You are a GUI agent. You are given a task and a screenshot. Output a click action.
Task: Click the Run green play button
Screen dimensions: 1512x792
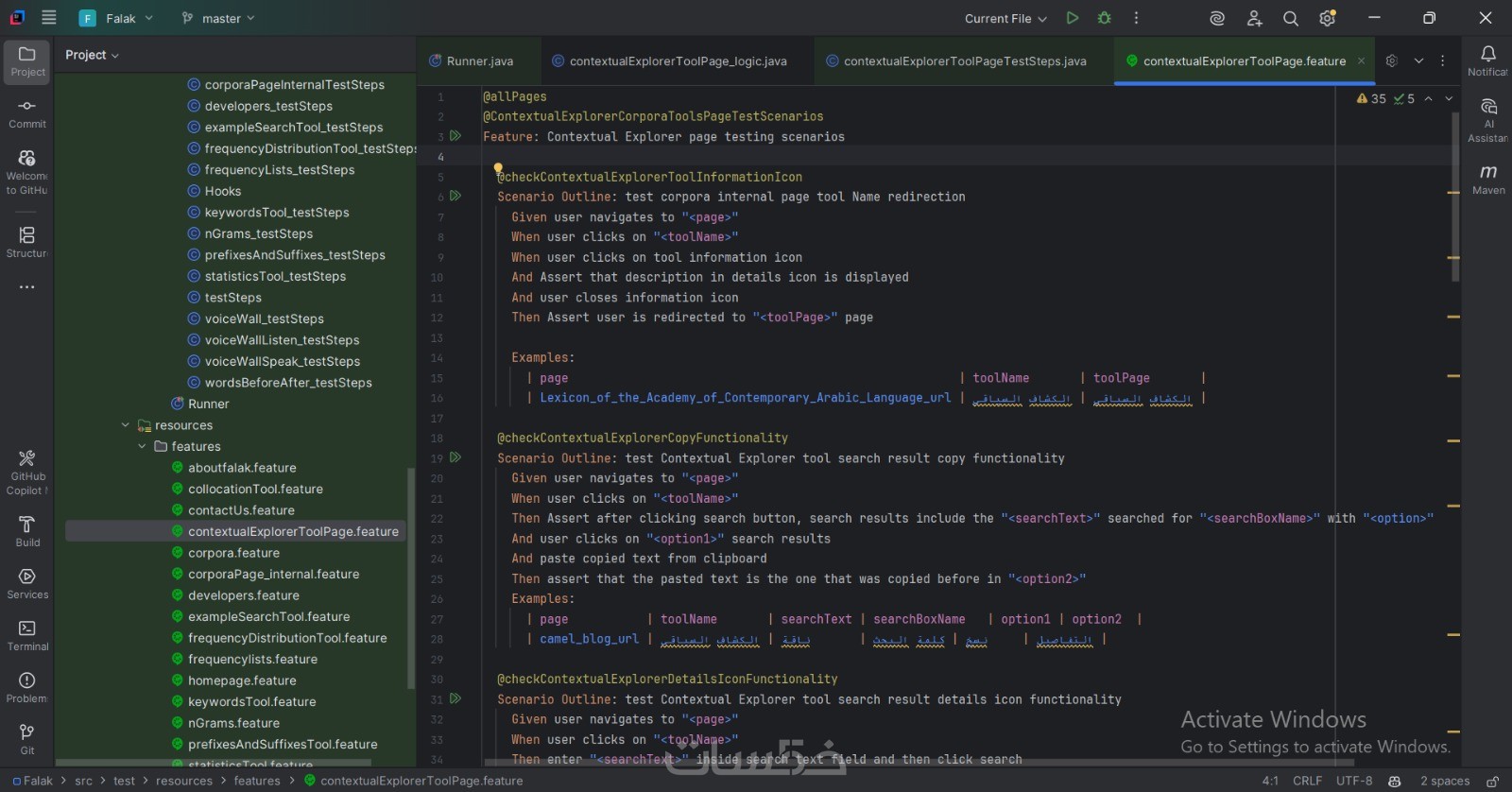[x=1073, y=18]
